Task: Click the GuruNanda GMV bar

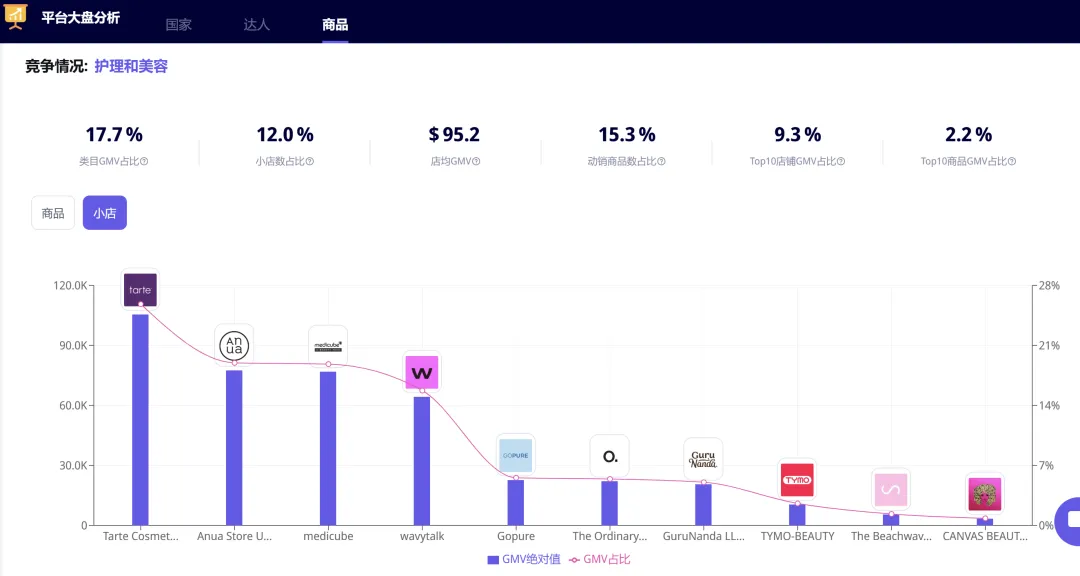Action: coord(703,504)
